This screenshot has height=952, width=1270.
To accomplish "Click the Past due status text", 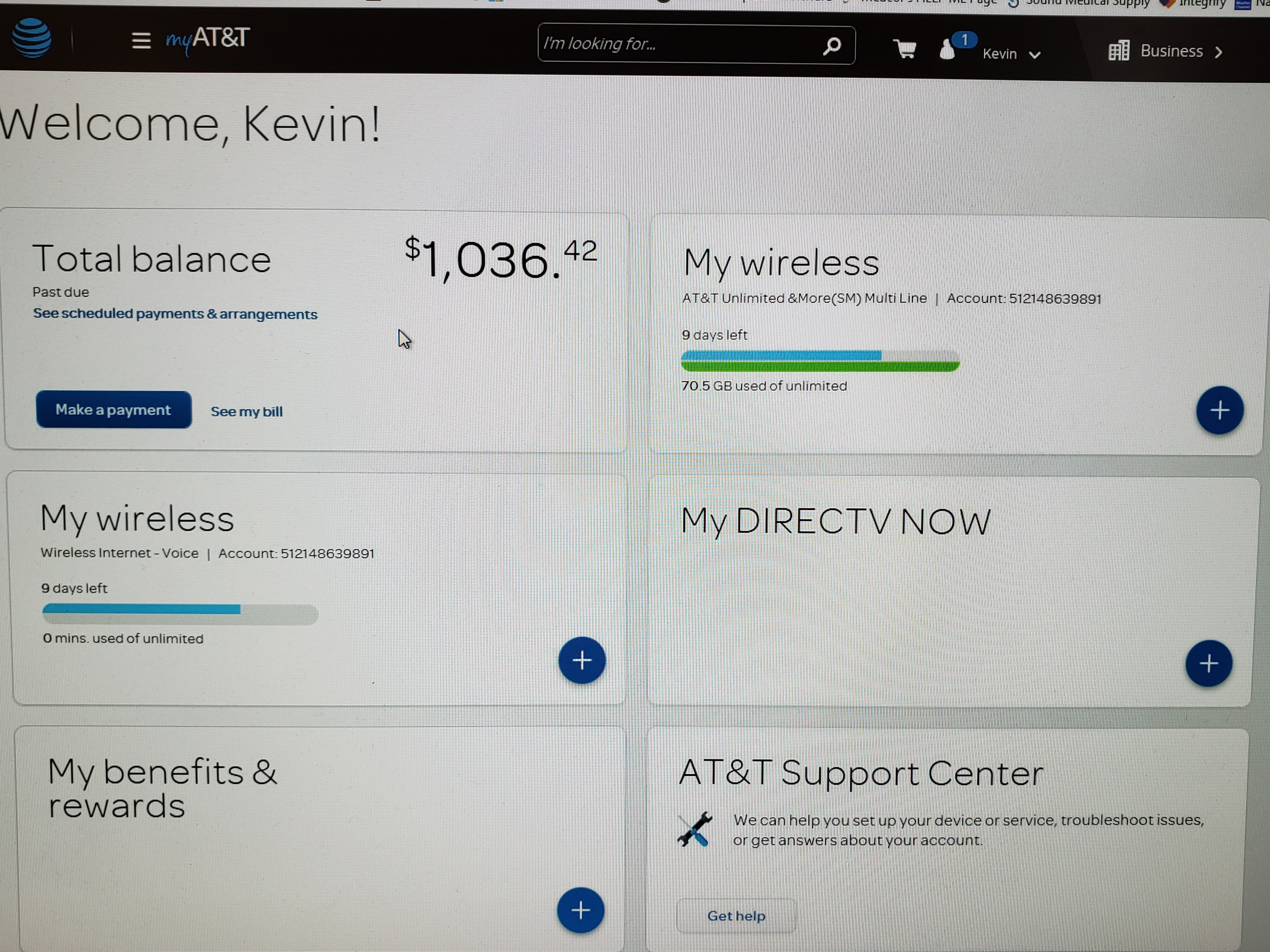I will coord(61,292).
